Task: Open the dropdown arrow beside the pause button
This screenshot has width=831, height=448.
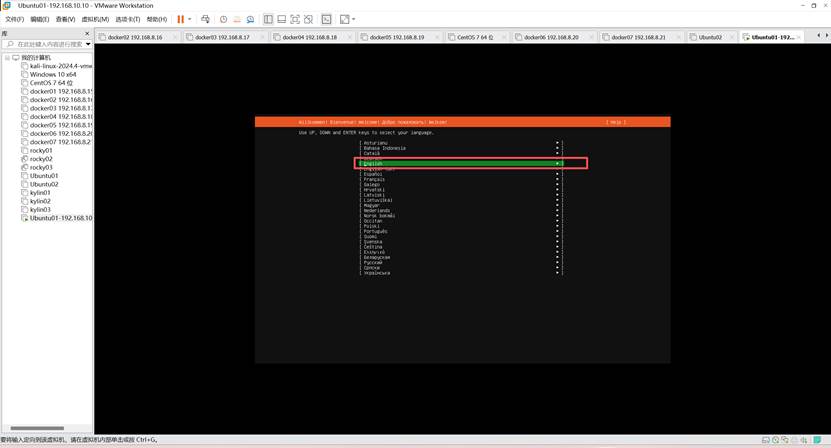Action: coord(190,19)
